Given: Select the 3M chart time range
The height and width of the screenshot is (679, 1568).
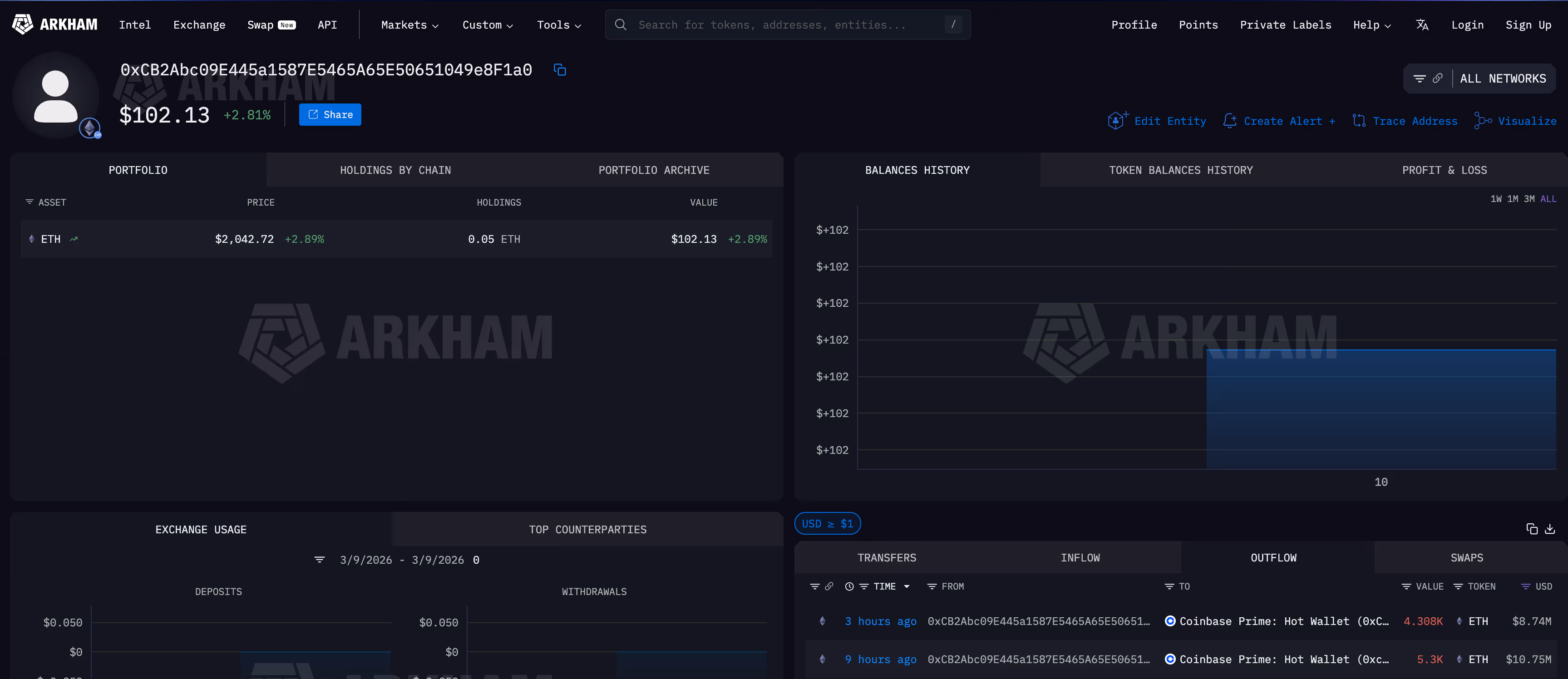Looking at the screenshot, I should point(1529,199).
